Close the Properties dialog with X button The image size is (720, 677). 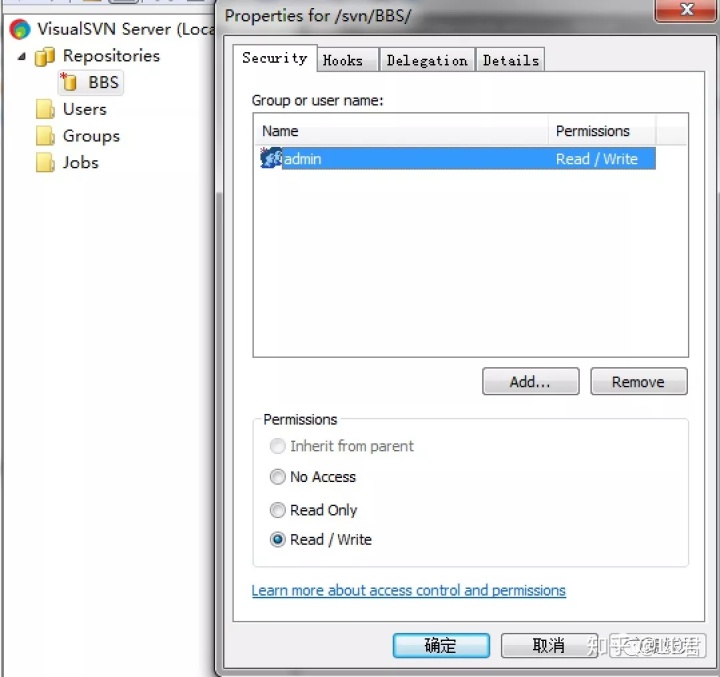click(x=686, y=9)
